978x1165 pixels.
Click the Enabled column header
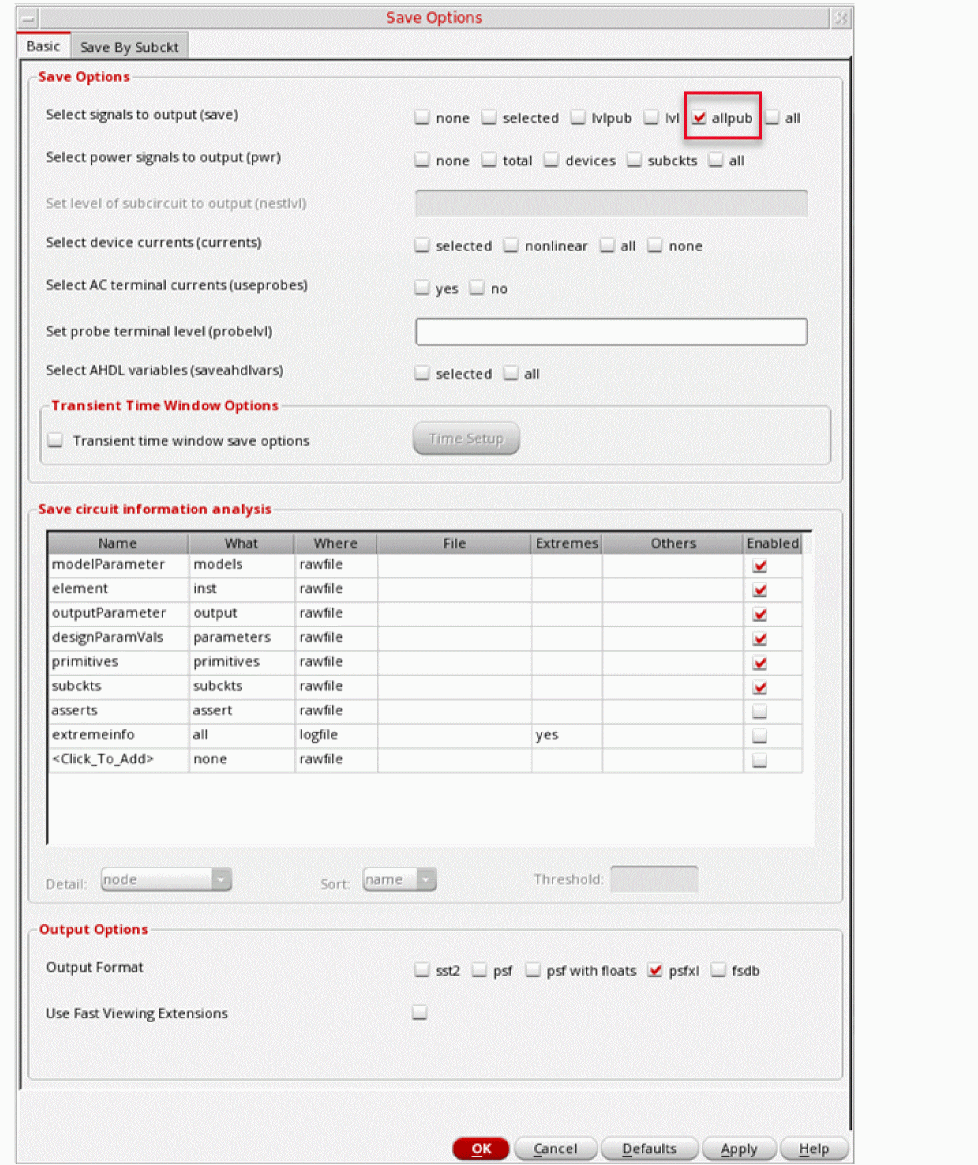(773, 543)
